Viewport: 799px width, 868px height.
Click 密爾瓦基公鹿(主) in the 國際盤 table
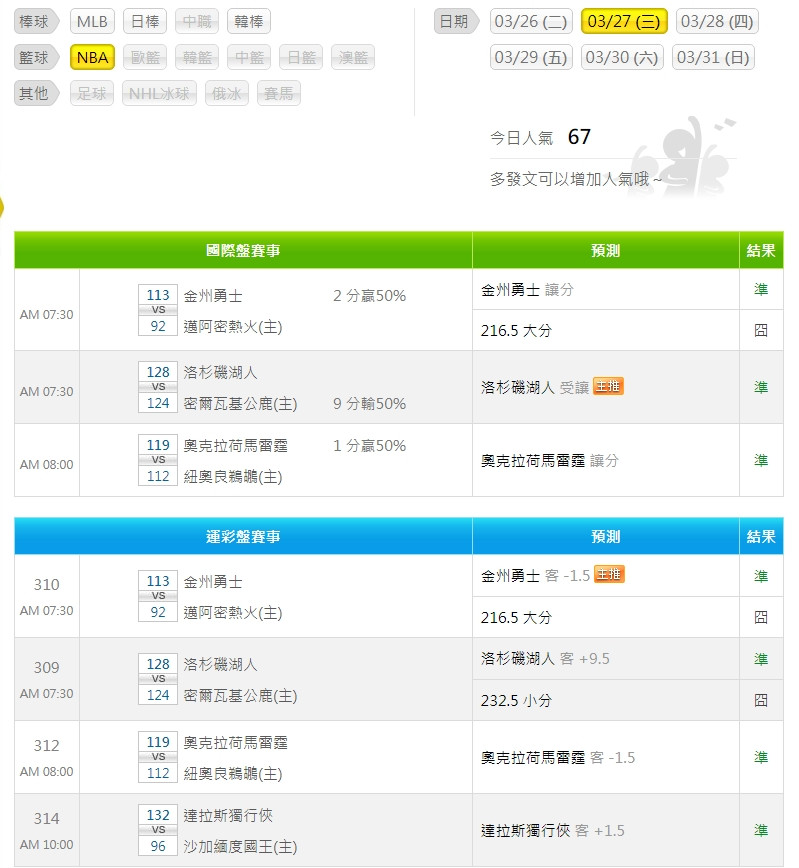tap(240, 404)
